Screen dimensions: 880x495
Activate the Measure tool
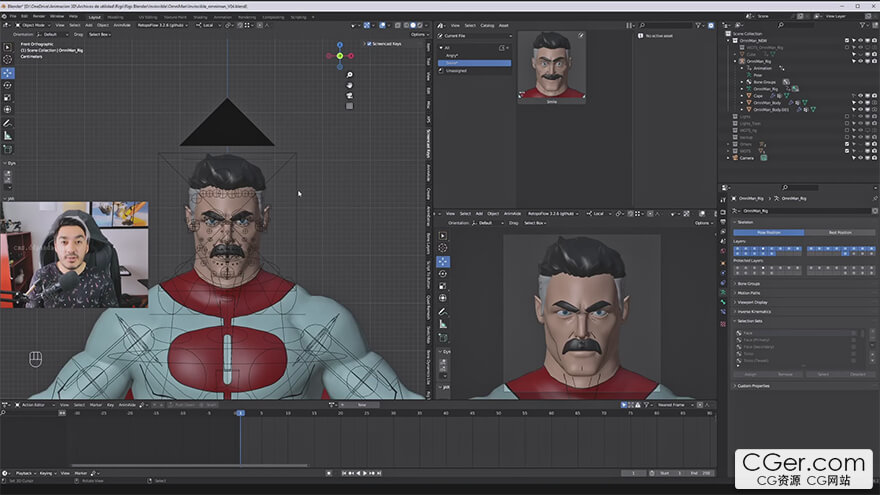(x=8, y=136)
